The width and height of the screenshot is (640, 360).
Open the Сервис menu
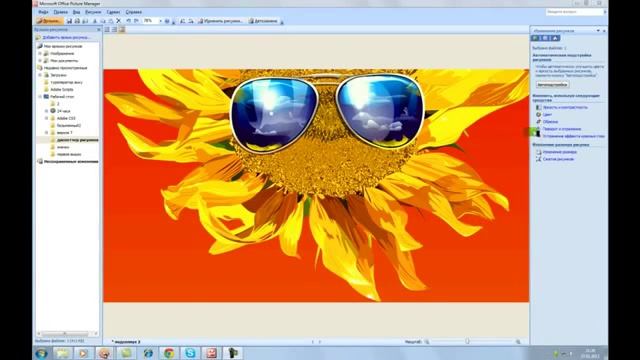click(113, 12)
